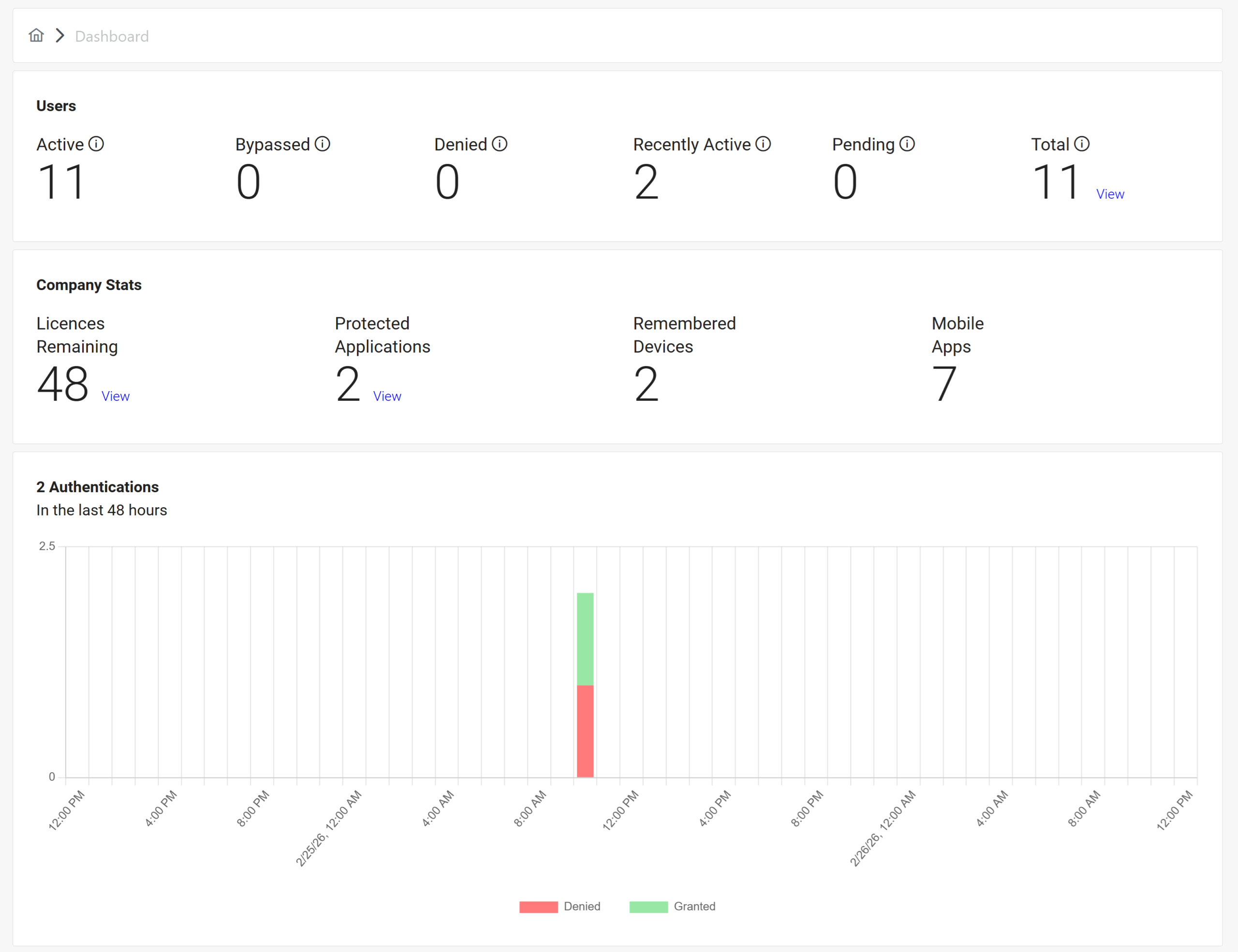
Task: Click the breadcrumb chevron separator
Action: [x=60, y=36]
